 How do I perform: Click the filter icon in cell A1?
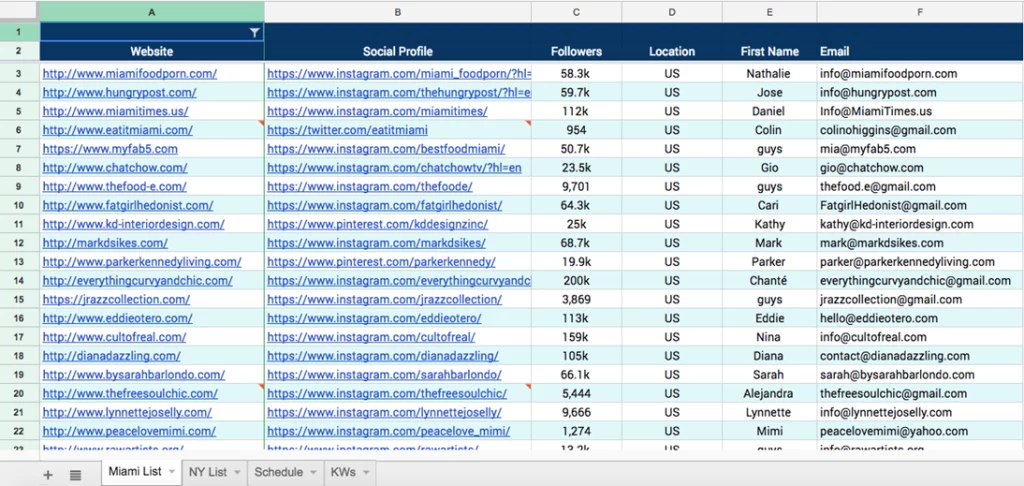(255, 33)
